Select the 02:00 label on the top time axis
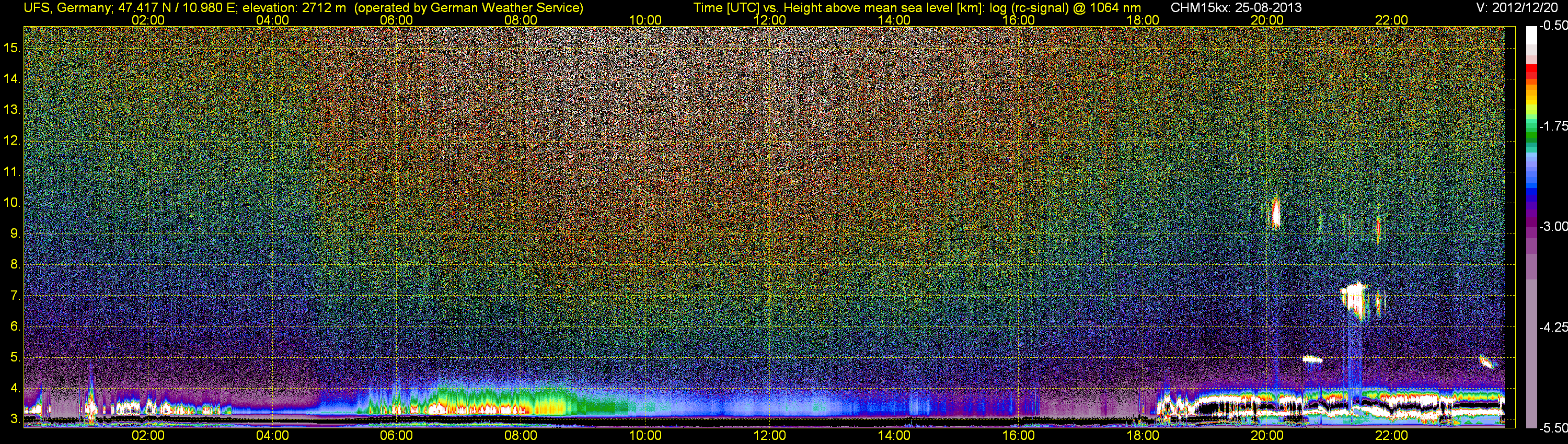 tap(148, 20)
